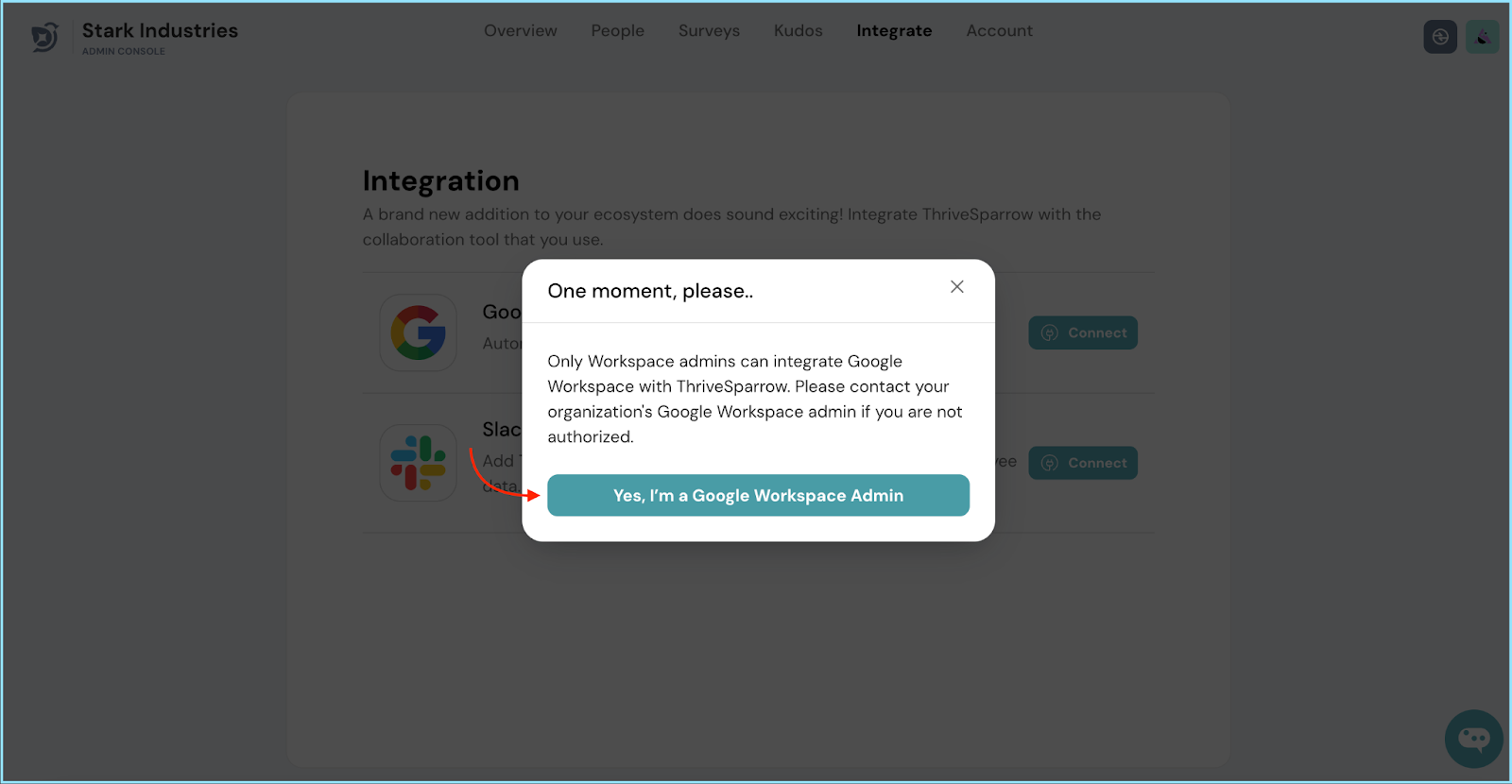Open the user avatar in top right

[1482, 37]
